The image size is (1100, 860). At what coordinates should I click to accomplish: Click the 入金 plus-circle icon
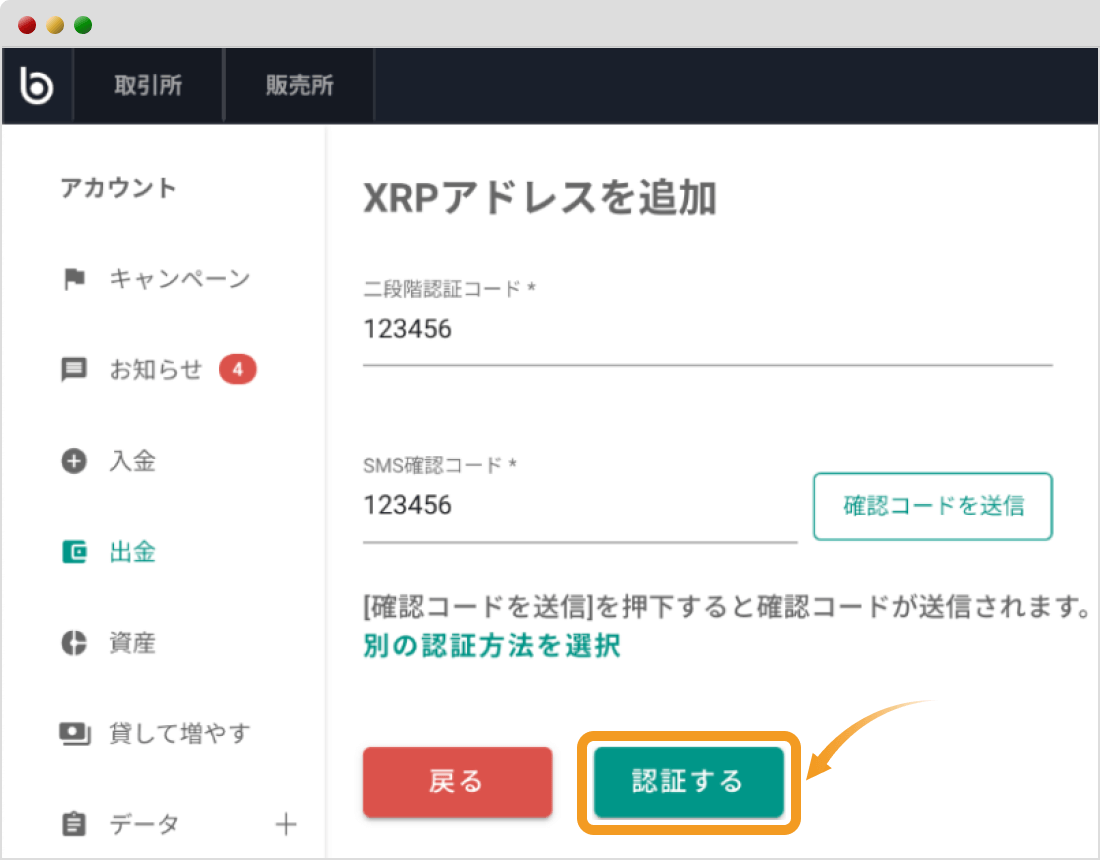pos(73,461)
